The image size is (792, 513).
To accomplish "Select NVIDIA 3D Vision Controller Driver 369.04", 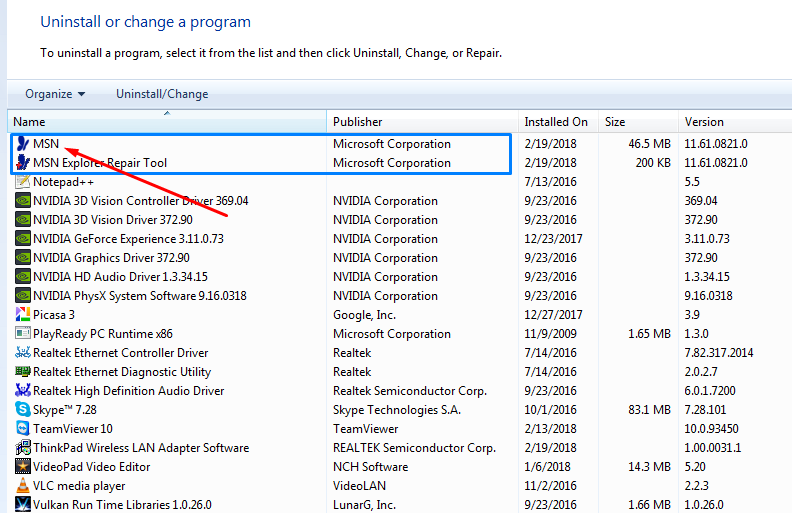I will (141, 201).
